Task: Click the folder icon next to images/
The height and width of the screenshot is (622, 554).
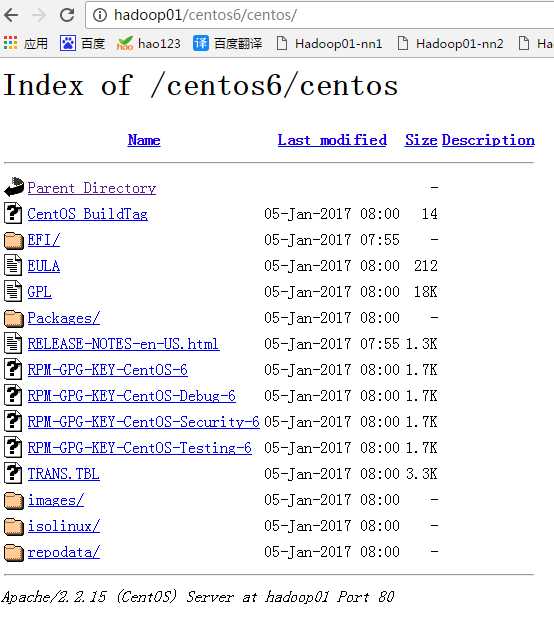Action: [14, 500]
